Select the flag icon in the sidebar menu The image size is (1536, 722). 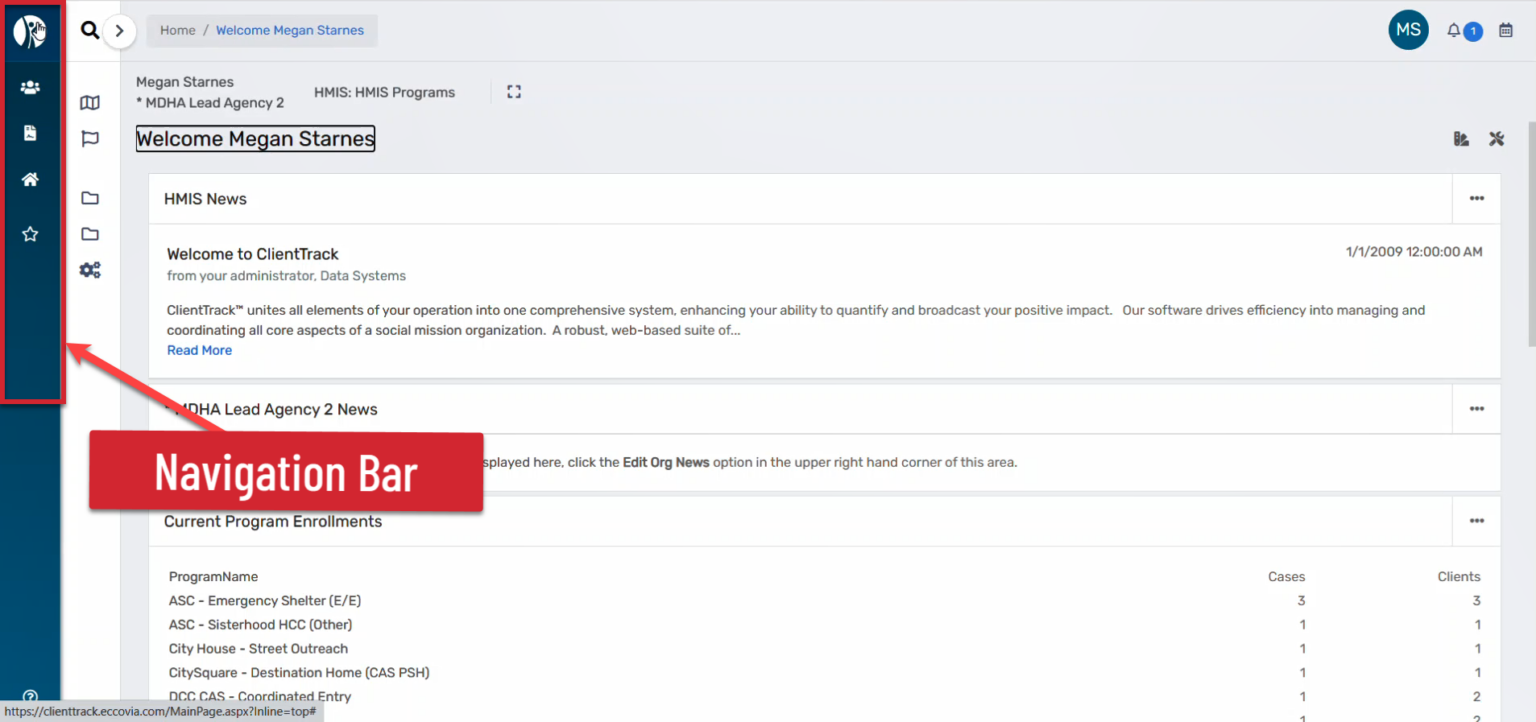pyautogui.click(x=89, y=138)
